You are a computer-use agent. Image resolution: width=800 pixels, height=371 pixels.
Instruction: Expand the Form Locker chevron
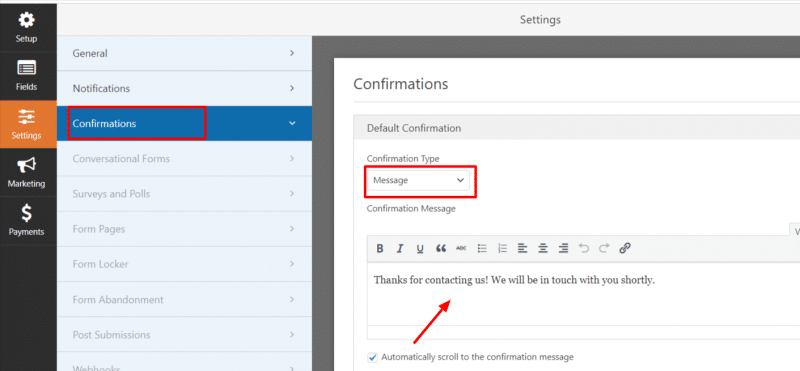coord(292,264)
